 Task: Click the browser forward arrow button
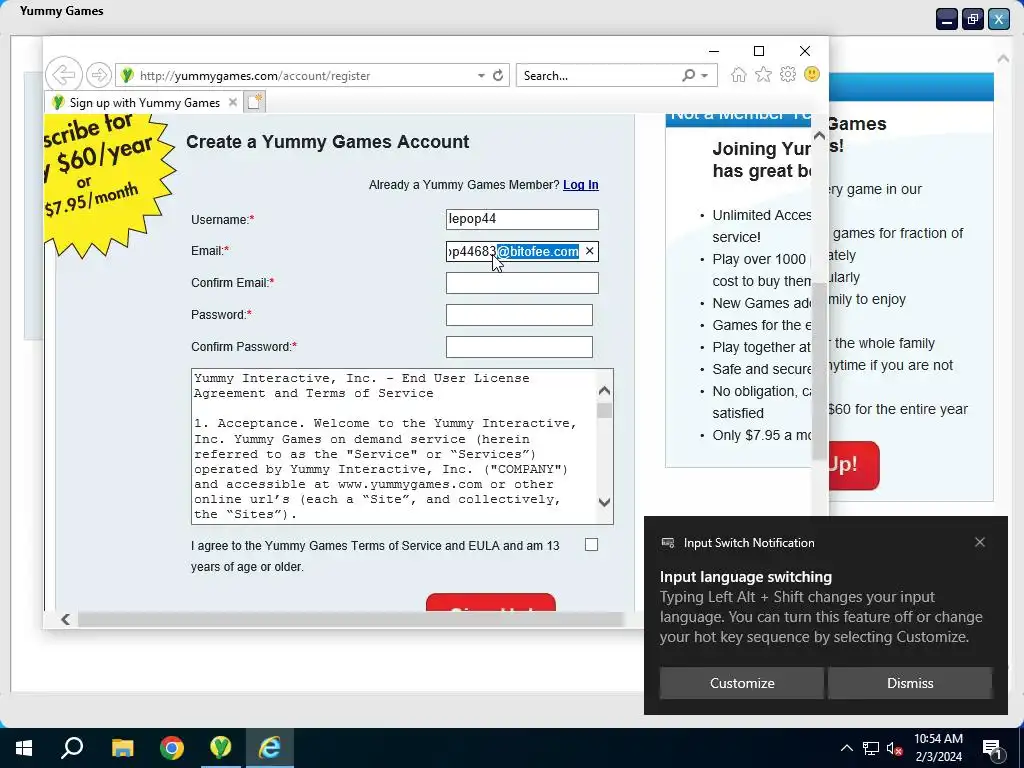[99, 75]
